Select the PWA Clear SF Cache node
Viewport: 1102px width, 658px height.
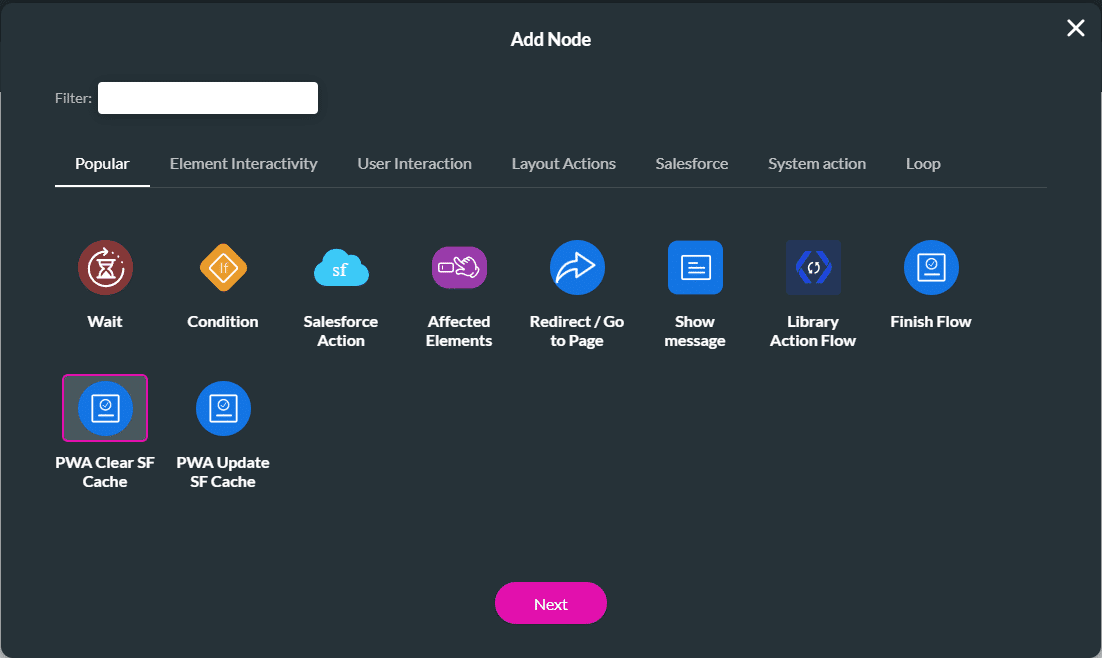click(105, 407)
